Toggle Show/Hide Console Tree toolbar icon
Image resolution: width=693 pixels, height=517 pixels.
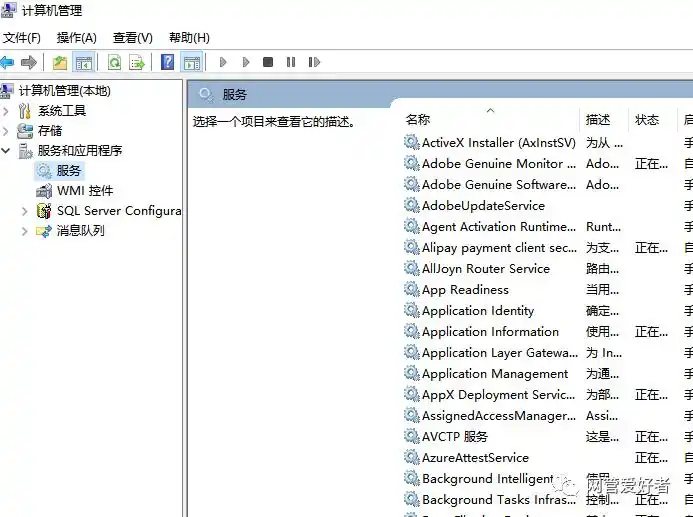pos(84,63)
